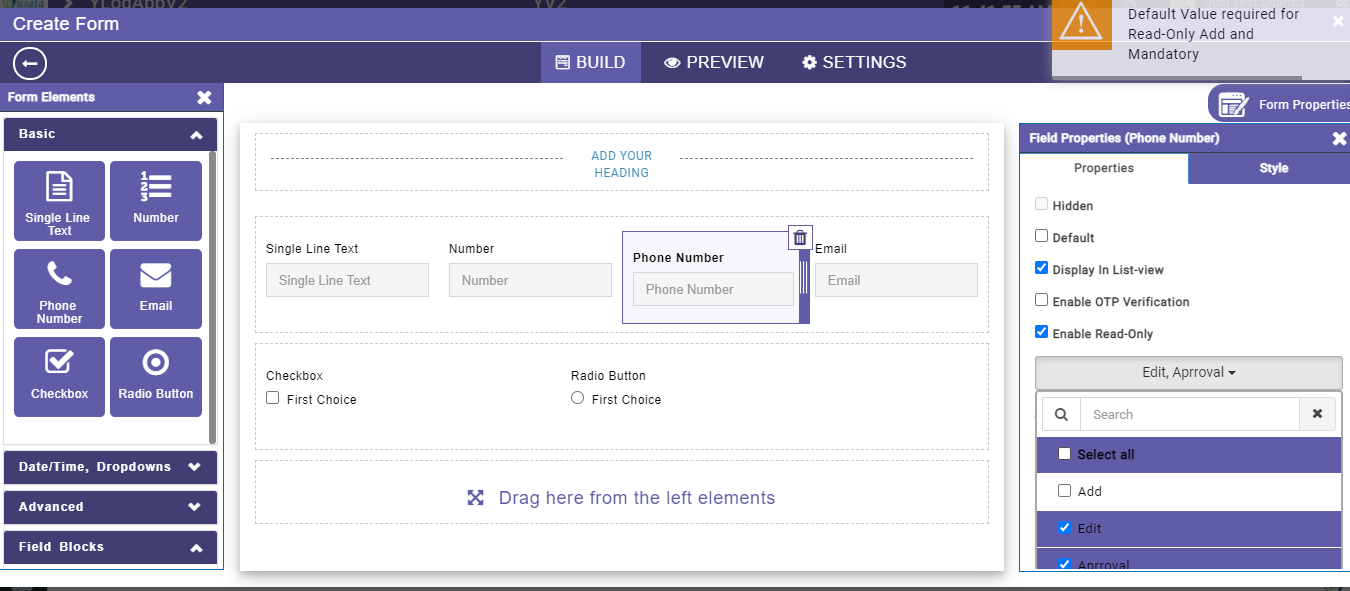Add the Radio Button form element

click(x=156, y=377)
